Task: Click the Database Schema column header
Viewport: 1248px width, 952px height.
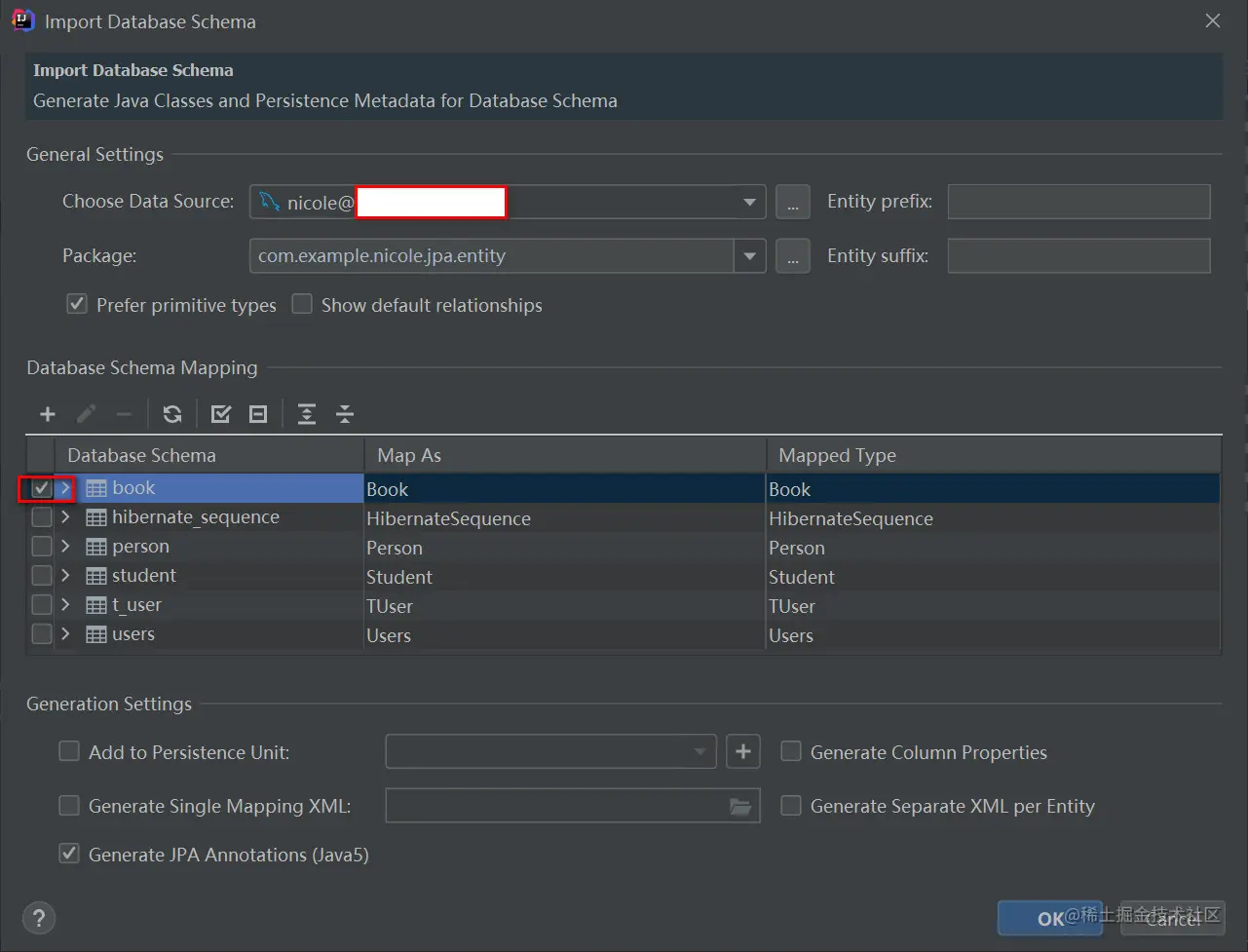Action: point(209,455)
